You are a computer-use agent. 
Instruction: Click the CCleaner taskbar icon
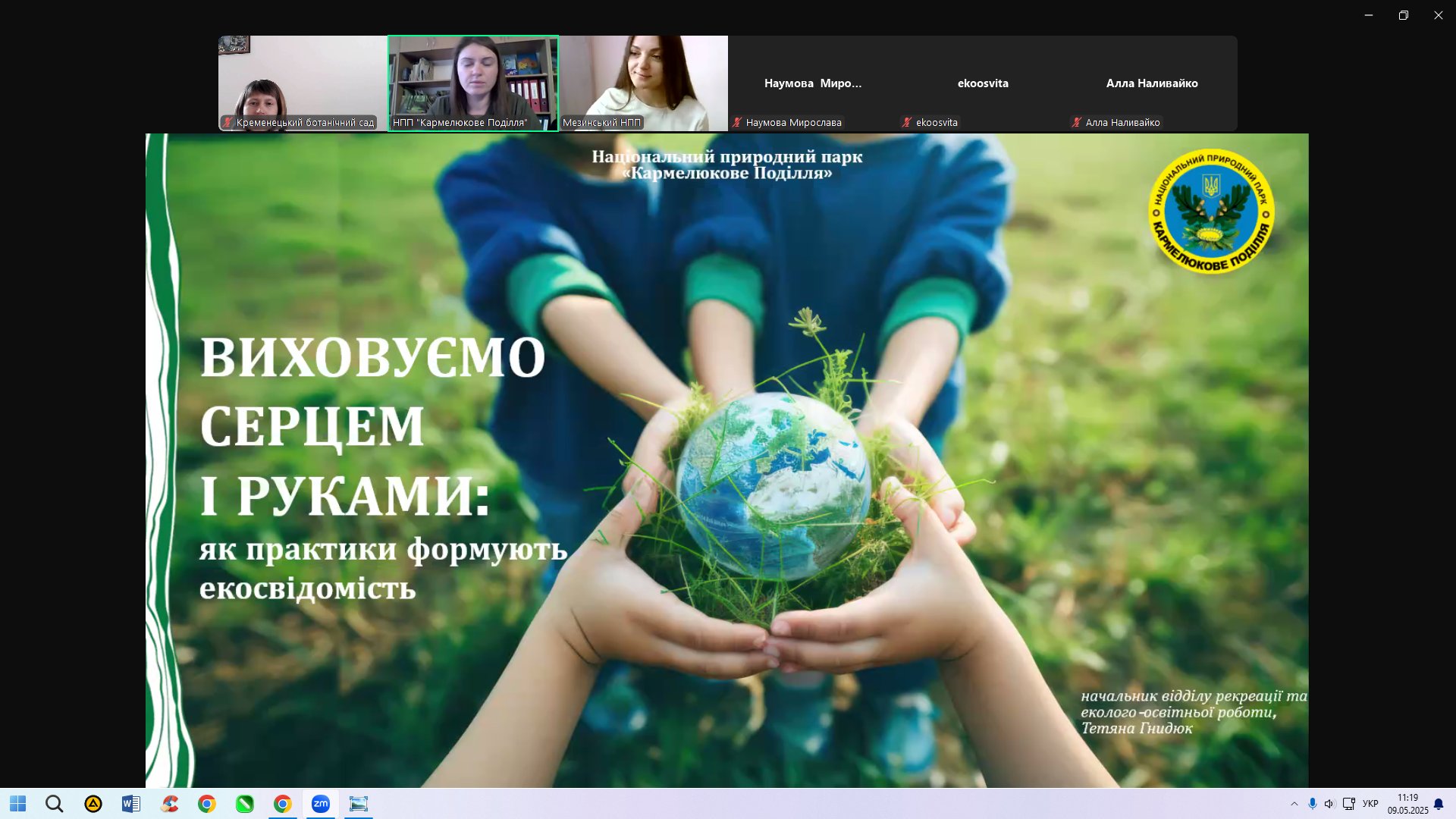170,804
